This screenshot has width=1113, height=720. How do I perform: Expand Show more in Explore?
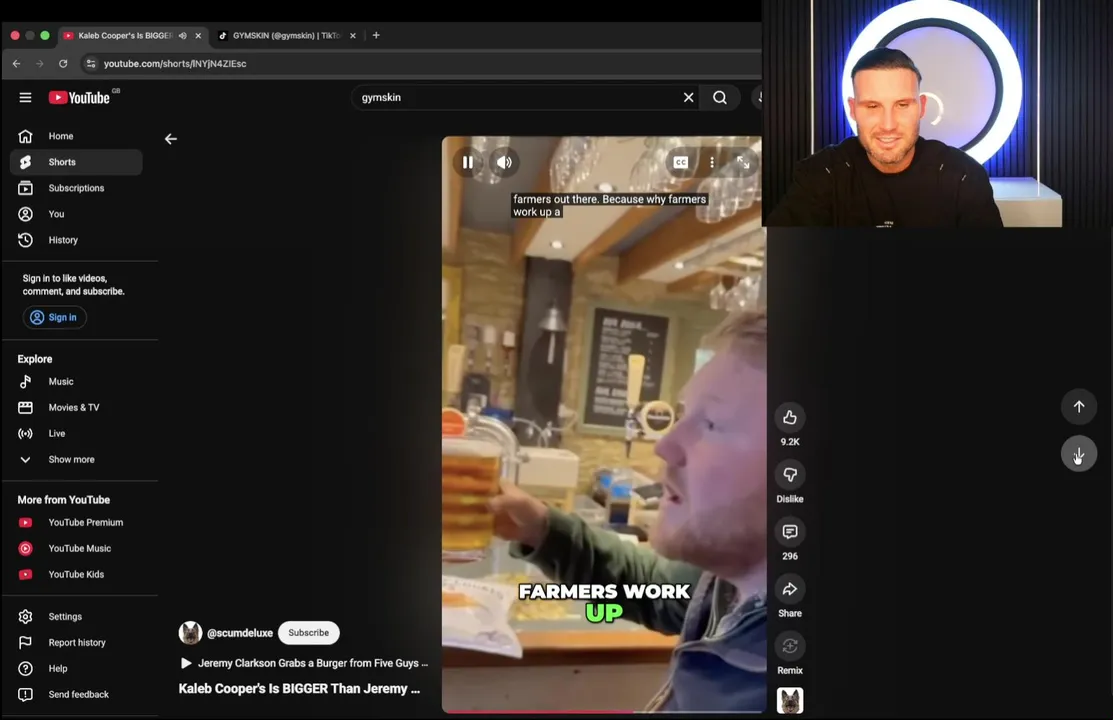click(x=76, y=459)
